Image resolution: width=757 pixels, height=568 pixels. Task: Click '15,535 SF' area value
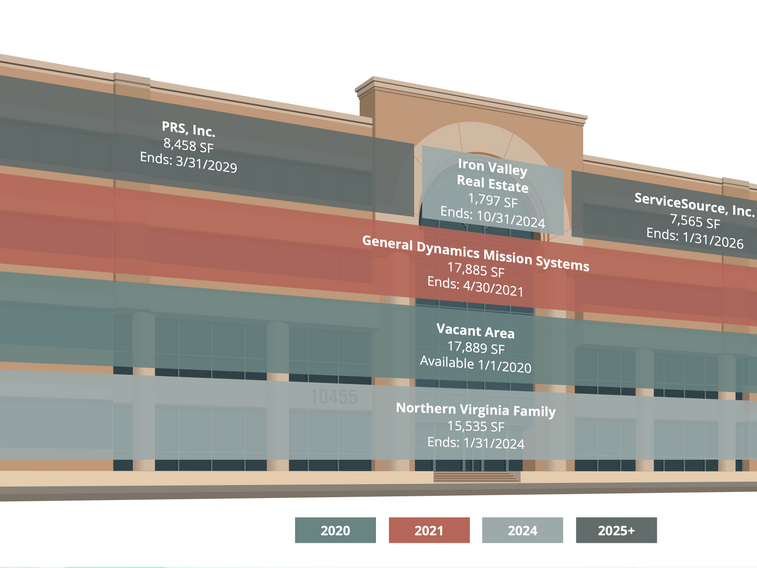click(476, 426)
